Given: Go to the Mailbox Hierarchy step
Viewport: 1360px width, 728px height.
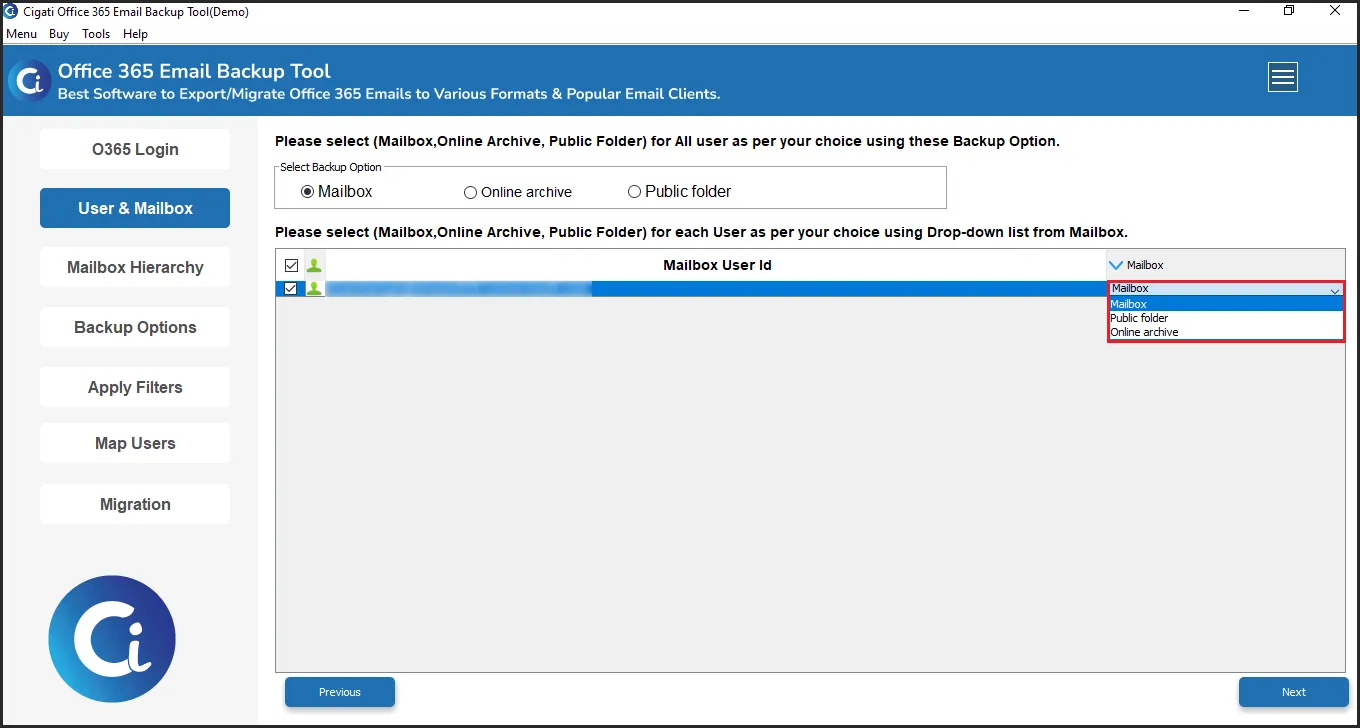Looking at the screenshot, I should pyautogui.click(x=135, y=267).
